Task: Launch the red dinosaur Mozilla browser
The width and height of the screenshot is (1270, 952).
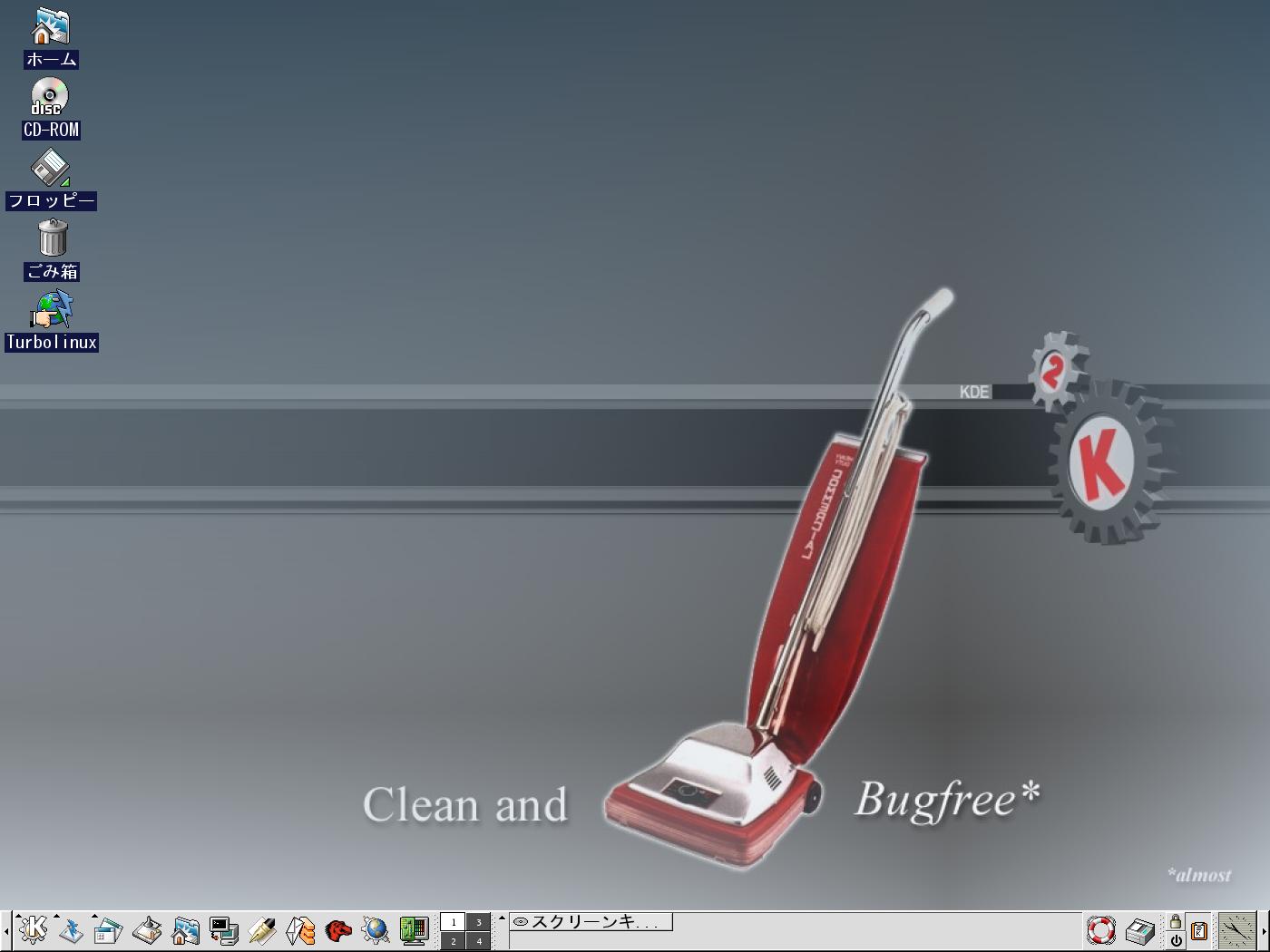Action: click(x=338, y=930)
